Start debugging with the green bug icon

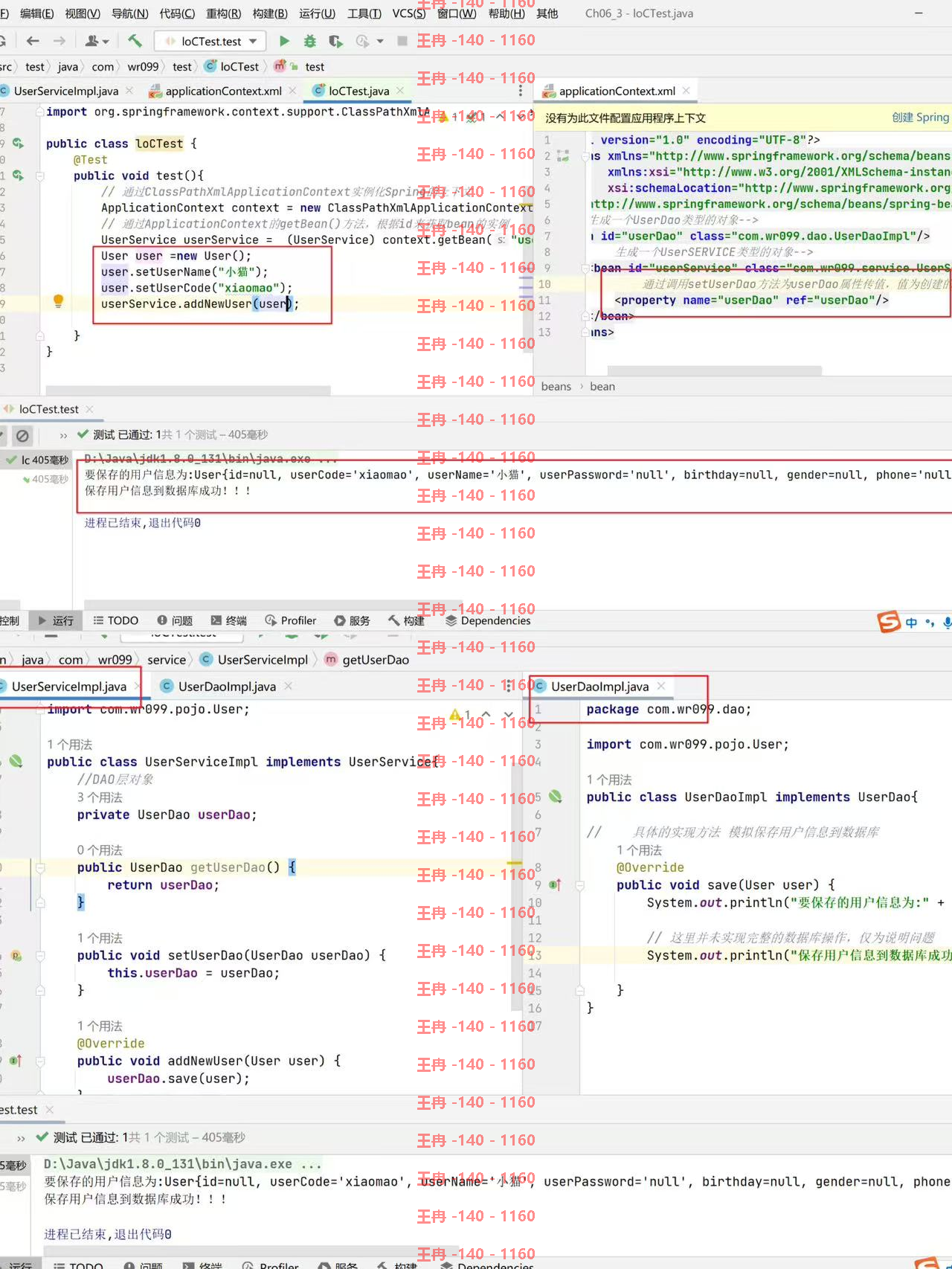(309, 41)
